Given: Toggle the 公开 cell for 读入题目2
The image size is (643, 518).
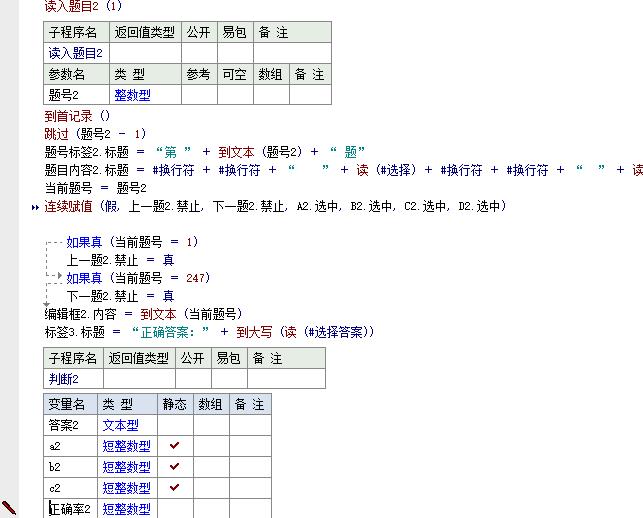Looking at the screenshot, I should [x=197, y=53].
